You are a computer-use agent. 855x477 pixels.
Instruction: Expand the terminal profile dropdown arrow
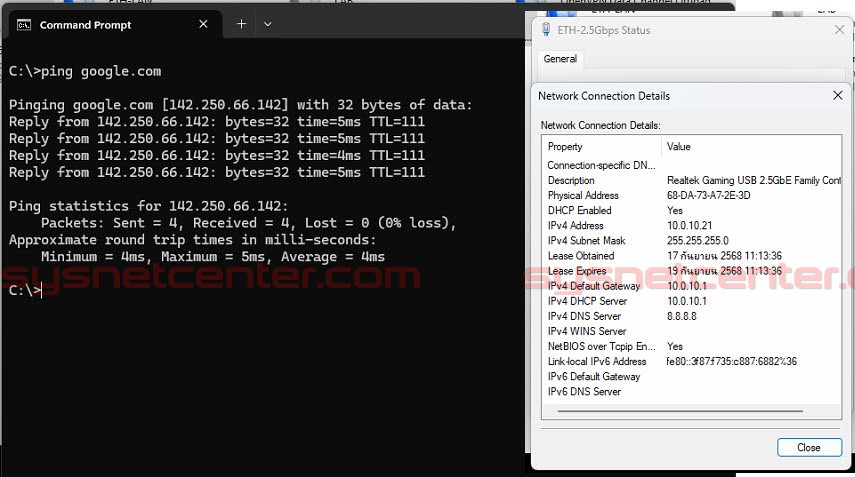267,24
